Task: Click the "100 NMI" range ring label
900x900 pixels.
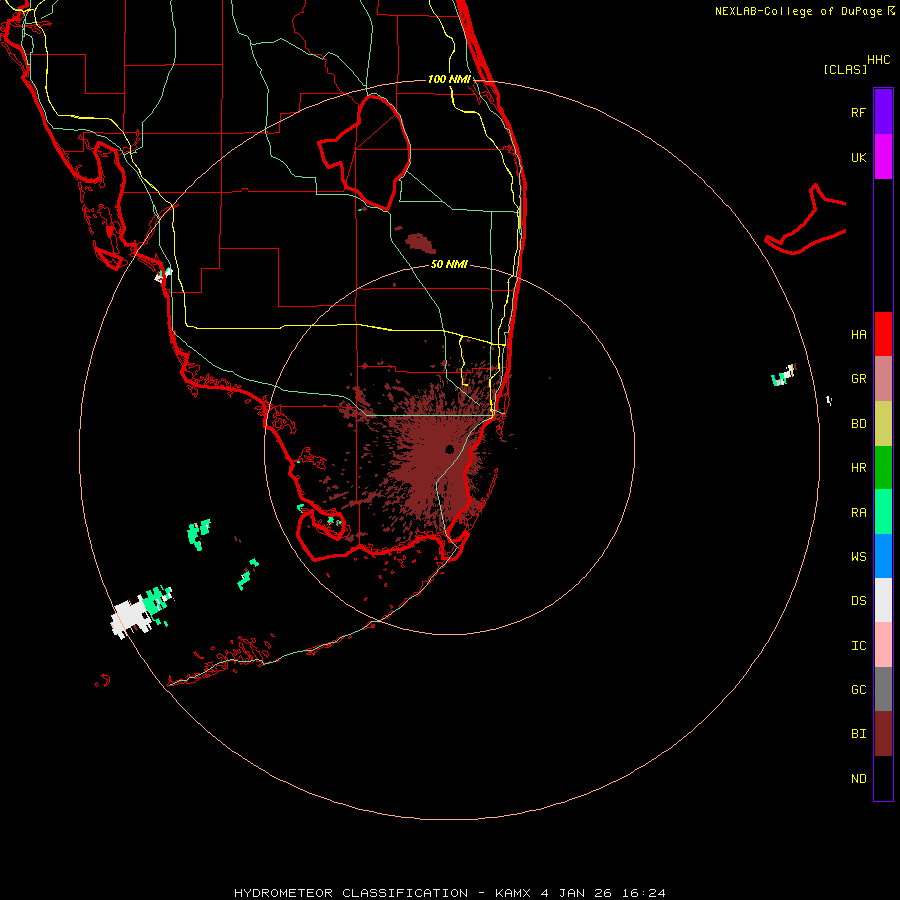Action: [x=449, y=79]
